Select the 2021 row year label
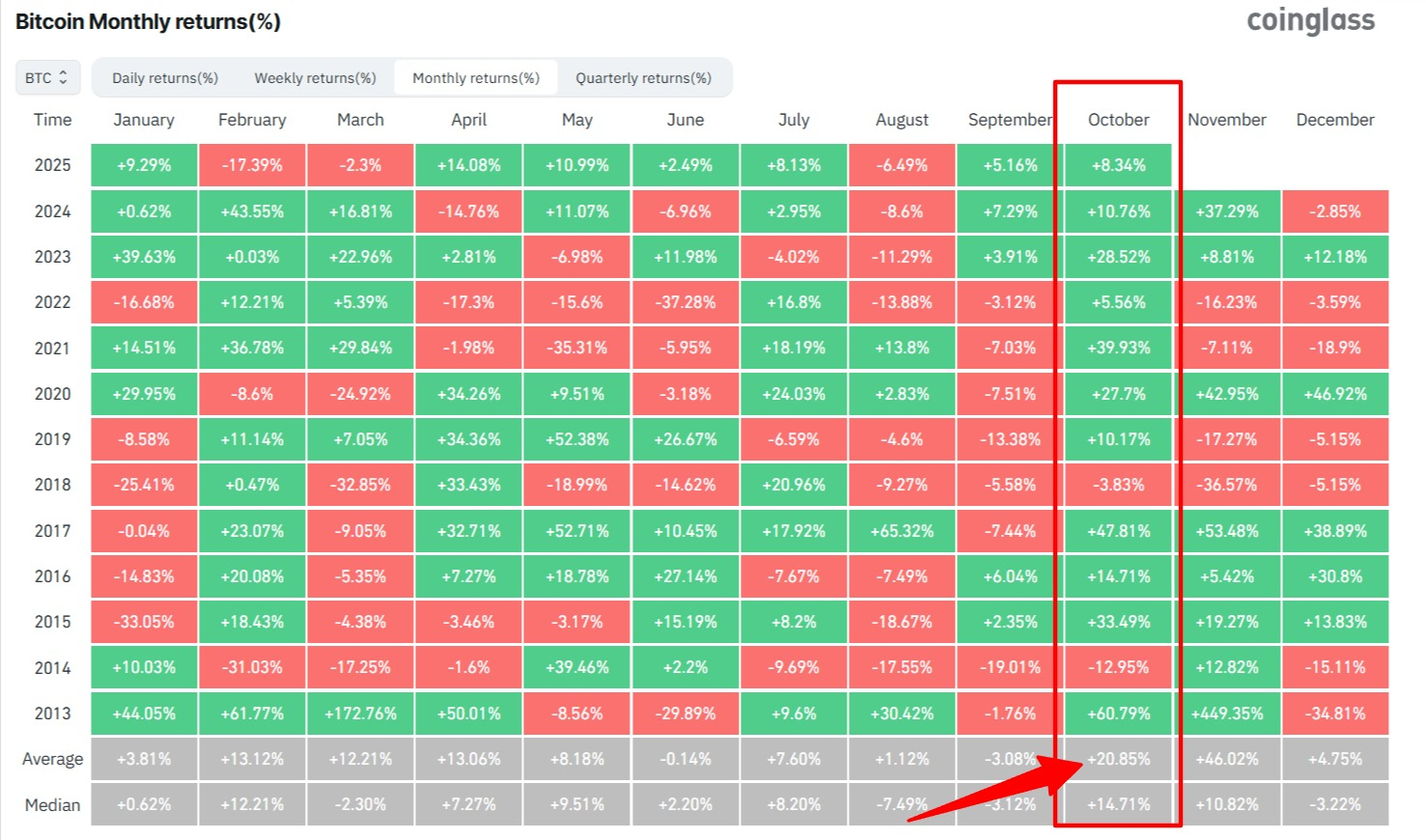 (x=50, y=348)
